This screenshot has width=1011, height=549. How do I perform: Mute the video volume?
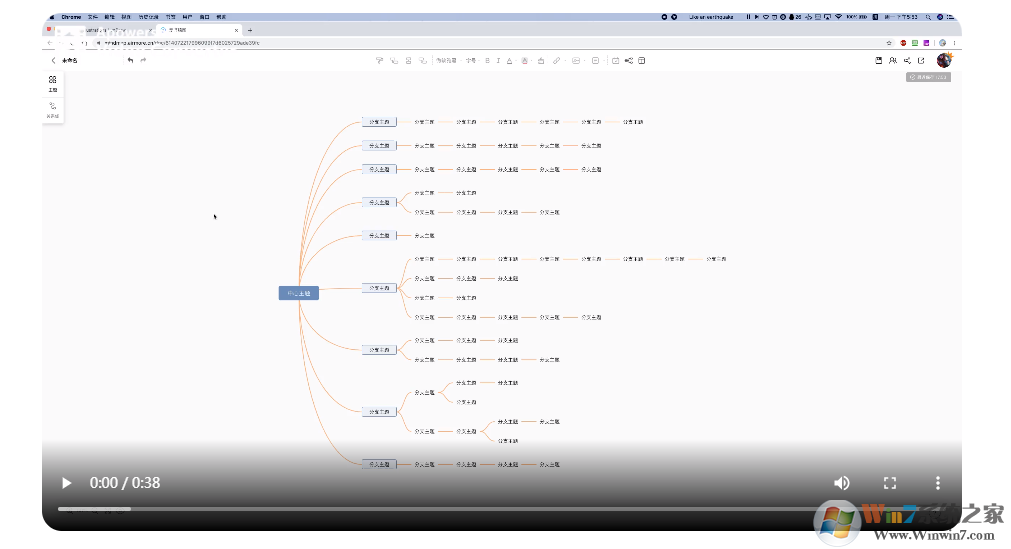[x=842, y=483]
